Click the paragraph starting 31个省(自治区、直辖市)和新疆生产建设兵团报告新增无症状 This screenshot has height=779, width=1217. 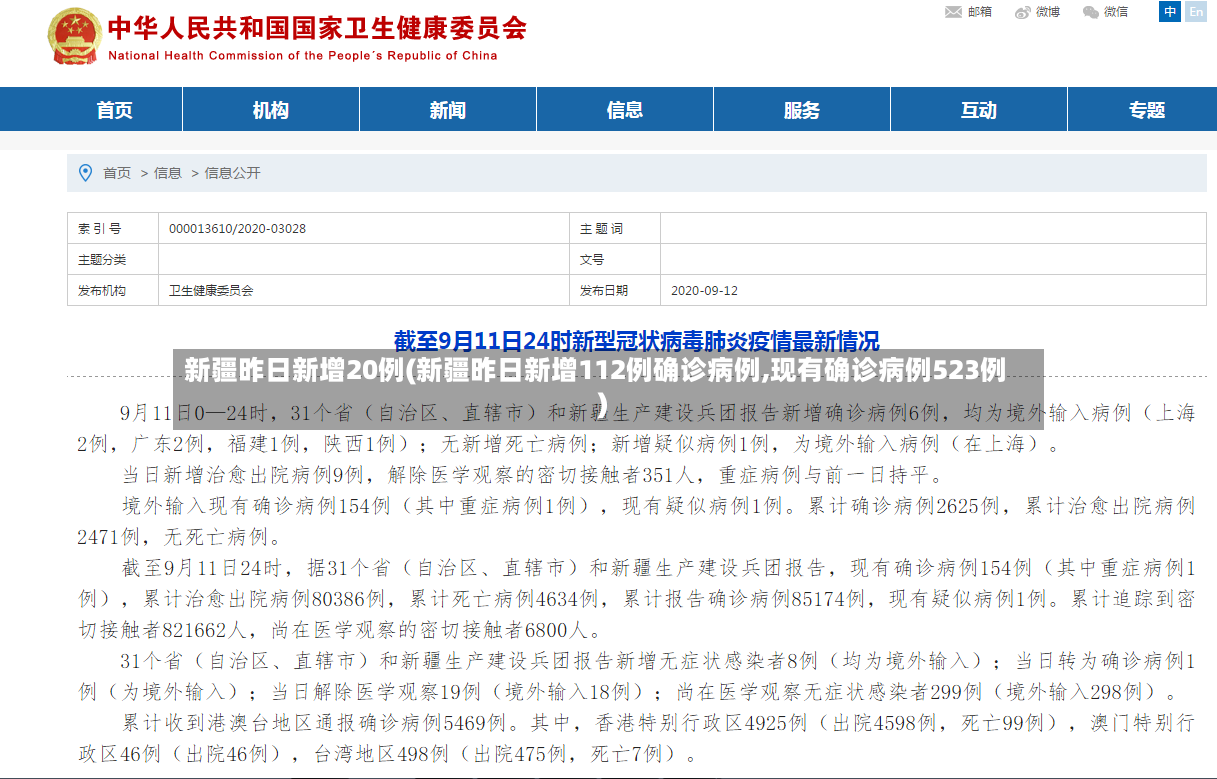tap(636, 676)
